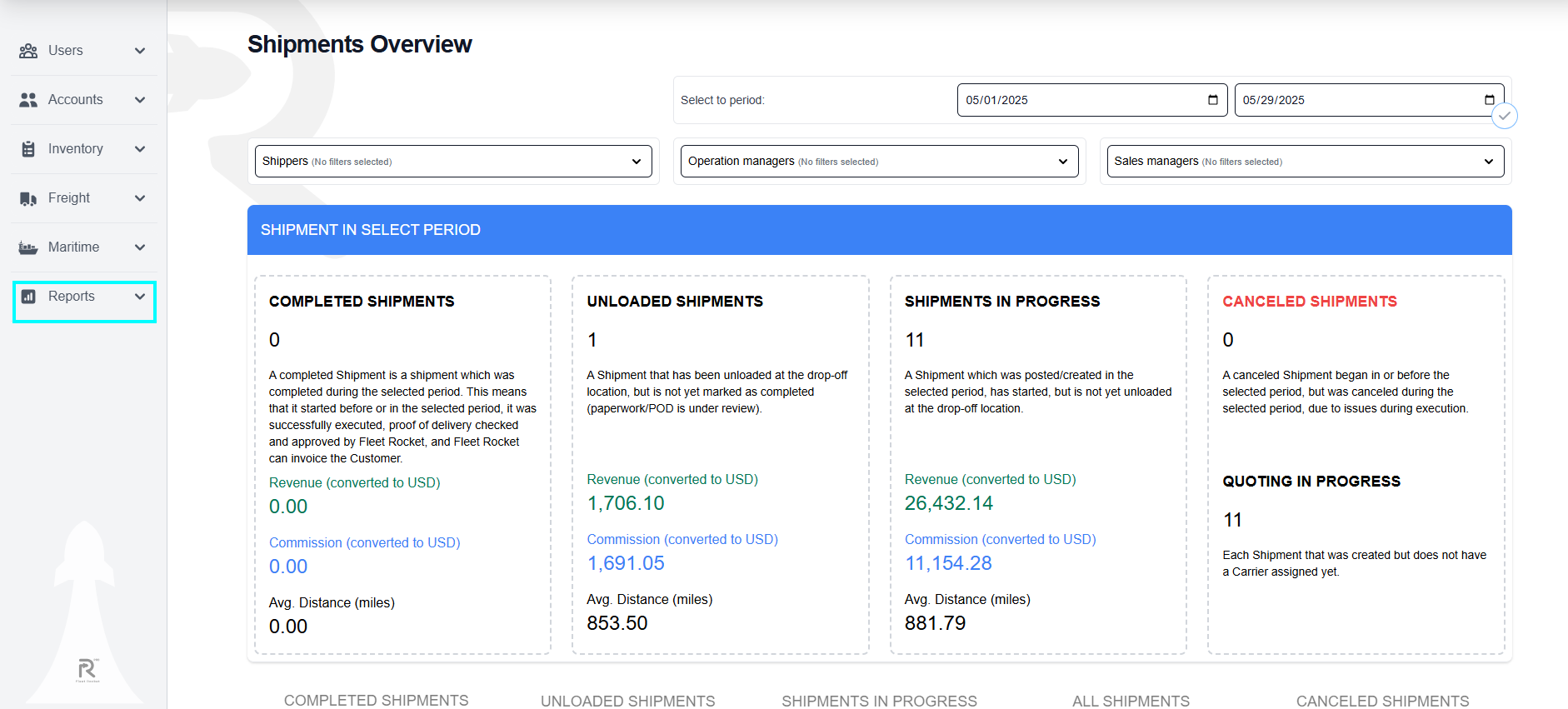Screen dimensions: 1568x709
Task: Click UNLOADED SHIPMENTS card title
Action: click(675, 302)
